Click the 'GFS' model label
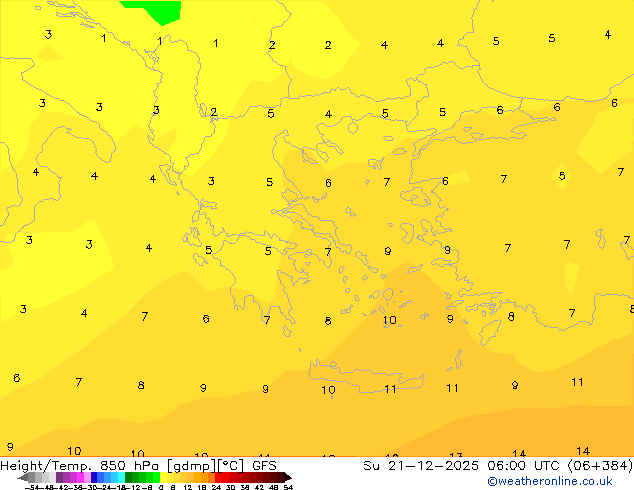Image resolution: width=634 pixels, height=490 pixels. pos(264,466)
